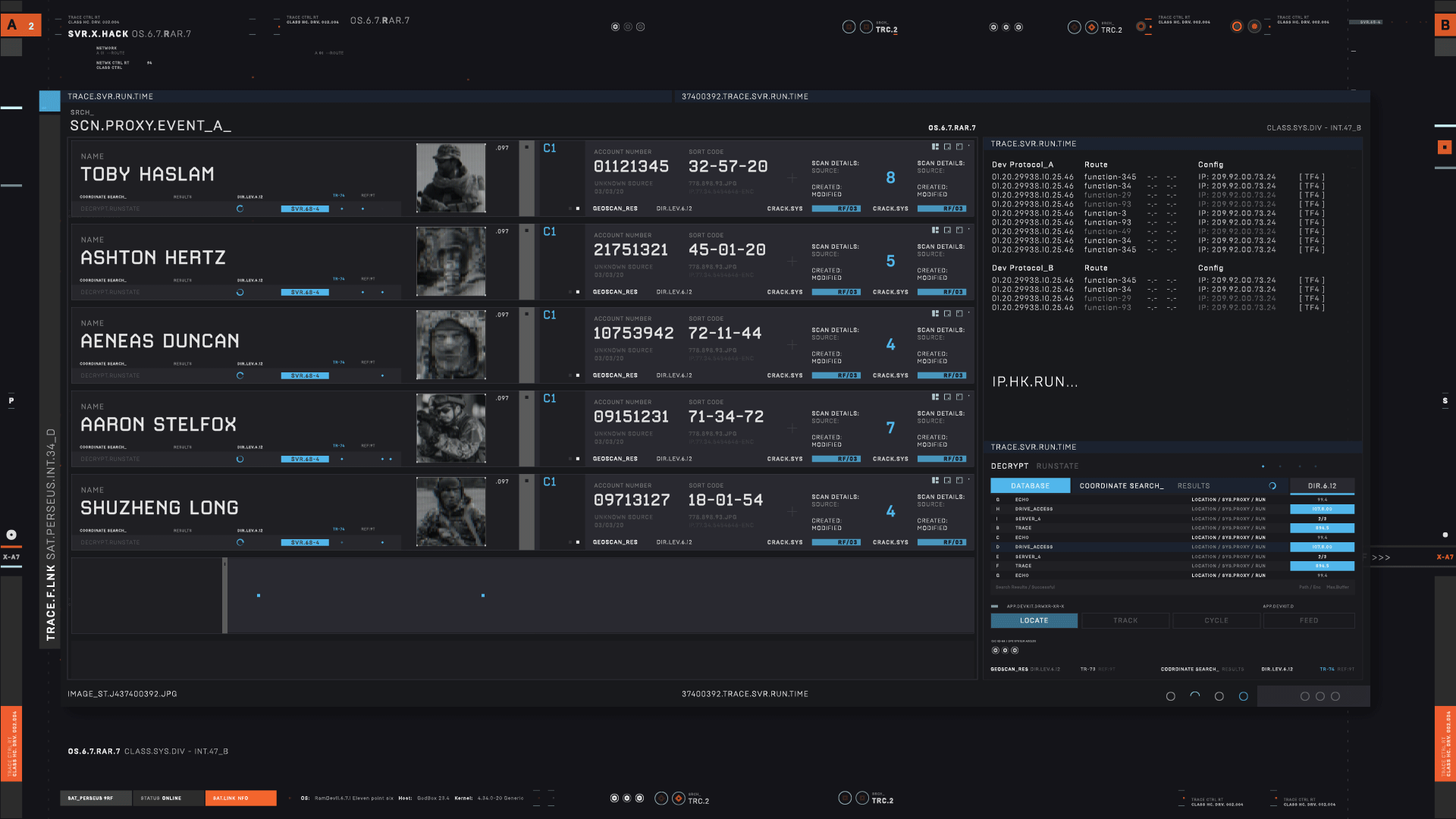Click the RF/03 progress bar in Shuzheng Long's row

click(x=836, y=542)
